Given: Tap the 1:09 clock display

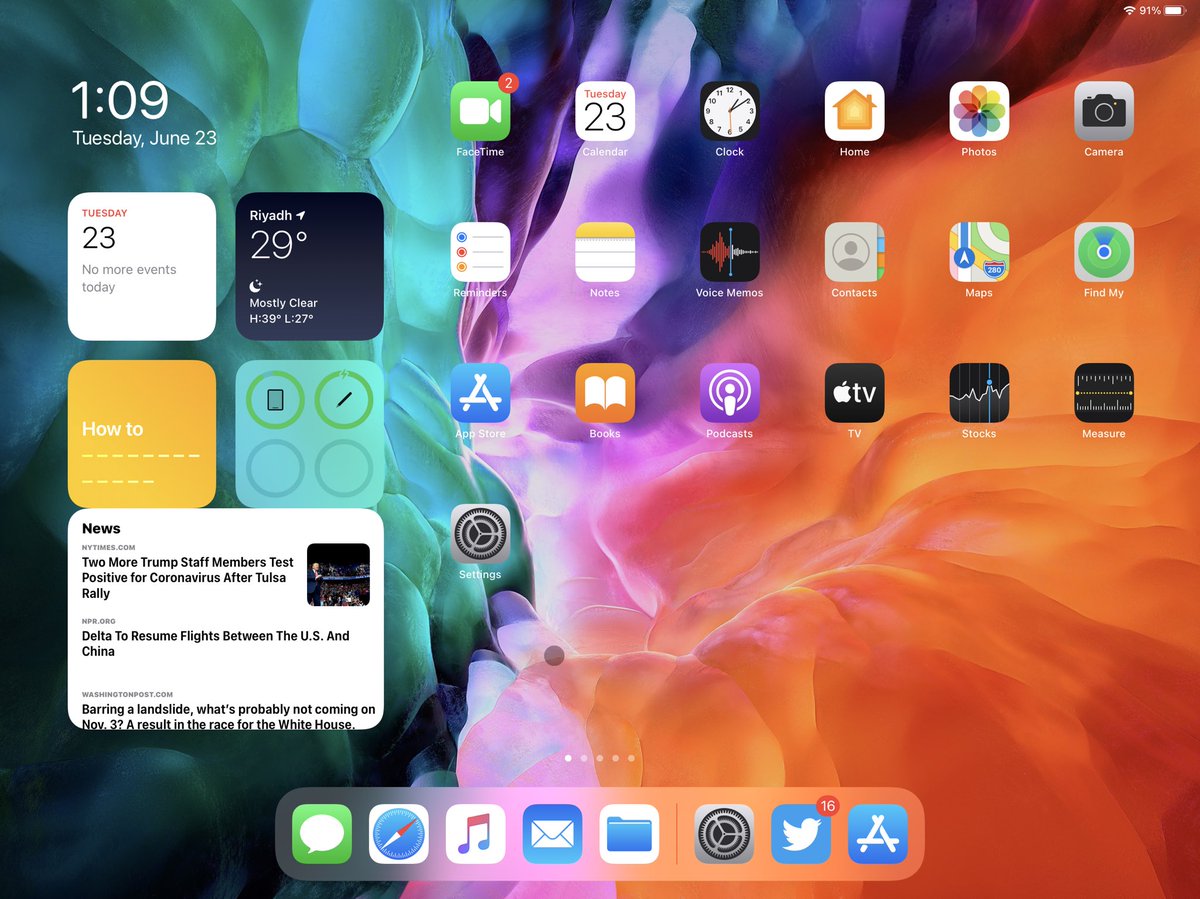Looking at the screenshot, I should pyautogui.click(x=120, y=101).
